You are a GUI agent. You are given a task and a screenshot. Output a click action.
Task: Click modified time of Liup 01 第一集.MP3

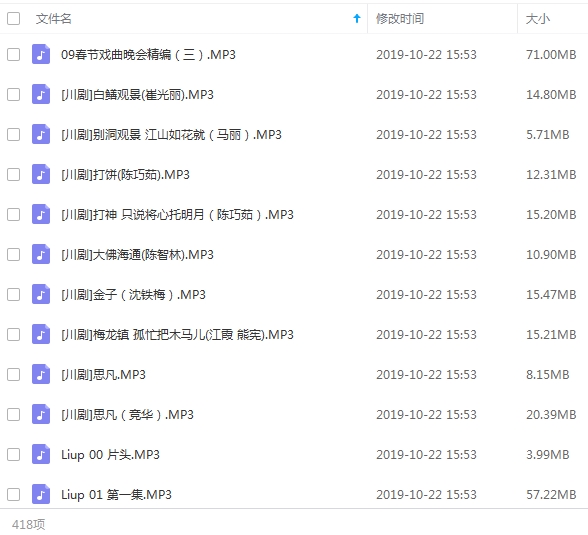click(426, 495)
